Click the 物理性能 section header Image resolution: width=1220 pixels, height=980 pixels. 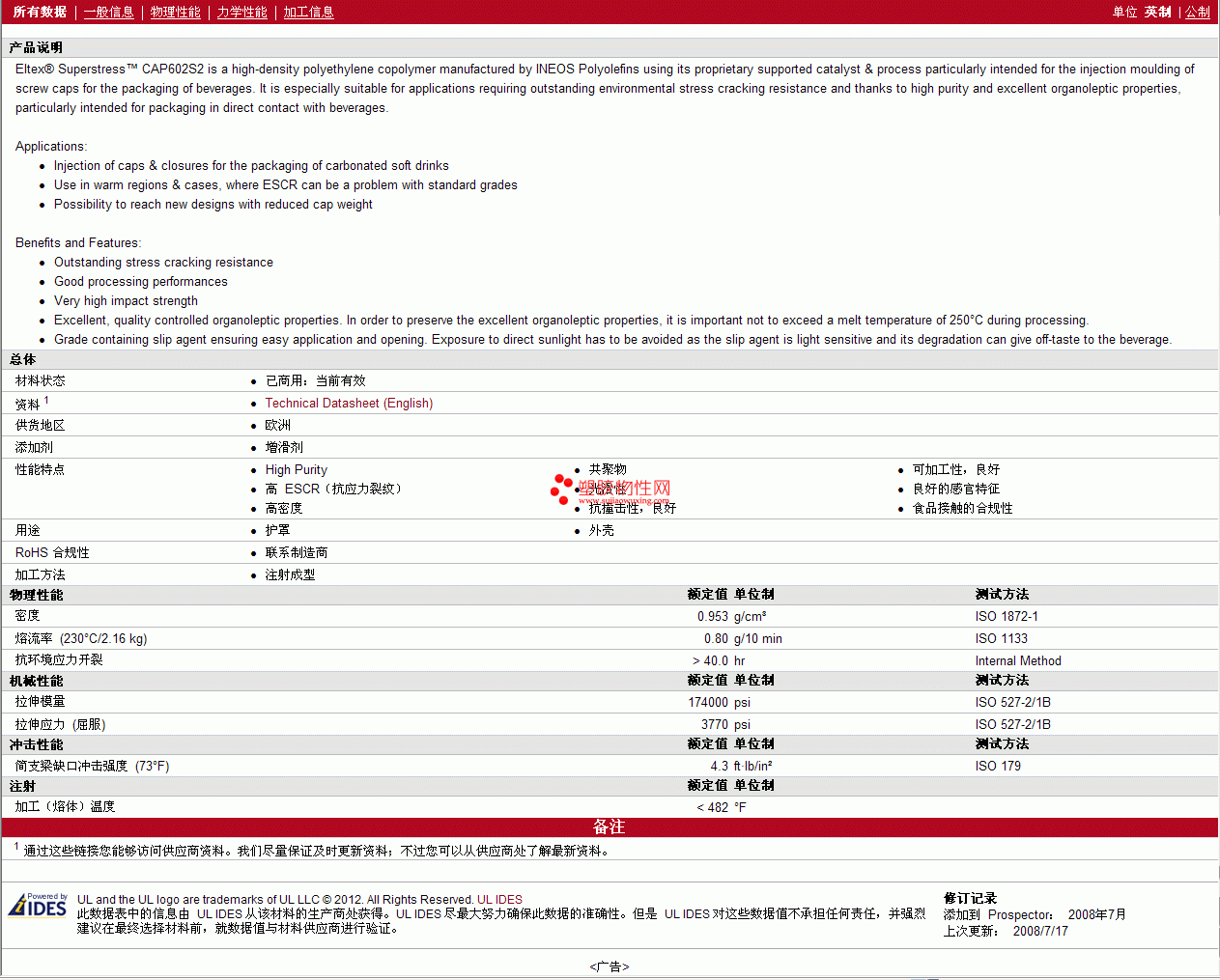36,595
